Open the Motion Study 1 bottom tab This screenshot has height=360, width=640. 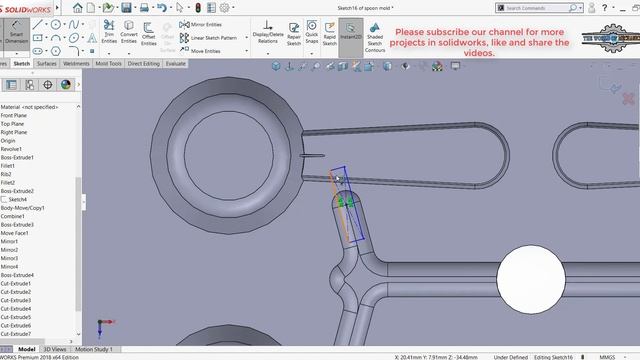[93, 349]
